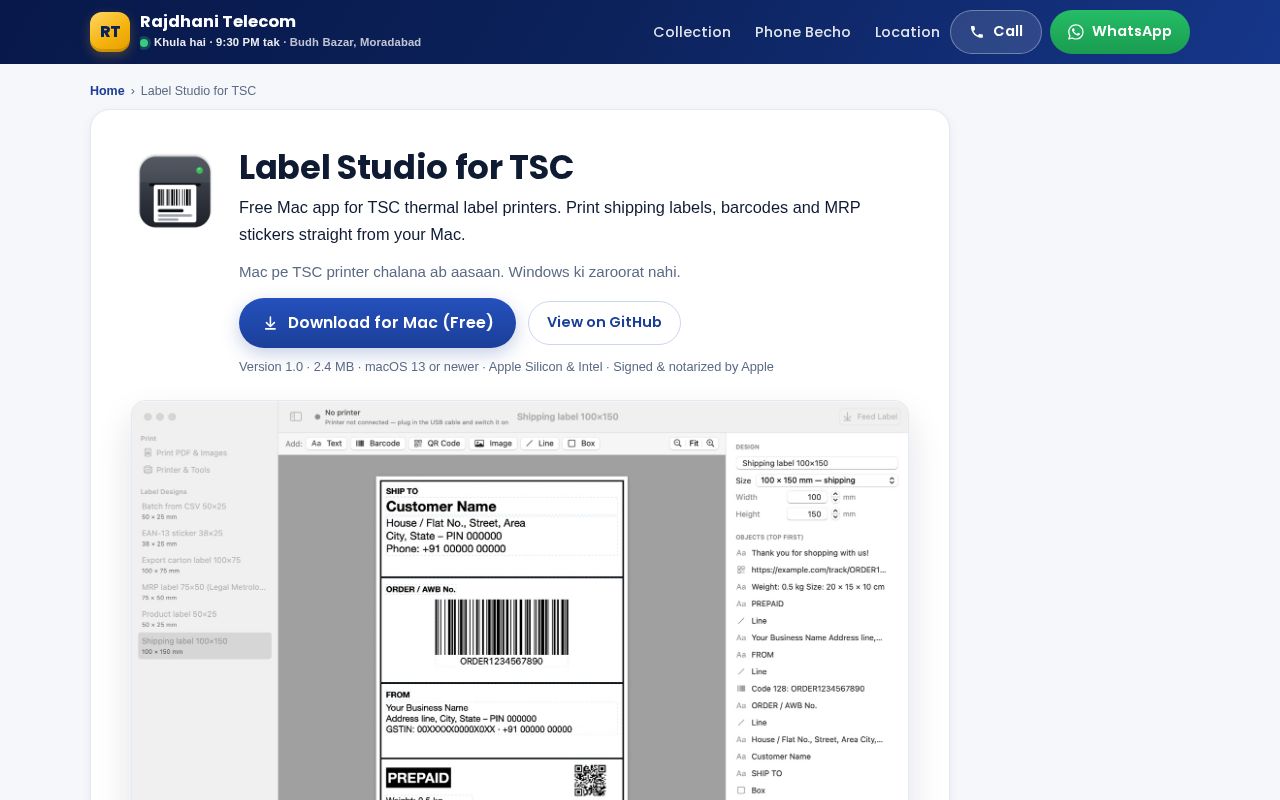
Task: Select the Add Barcode tool
Action: coord(377,443)
